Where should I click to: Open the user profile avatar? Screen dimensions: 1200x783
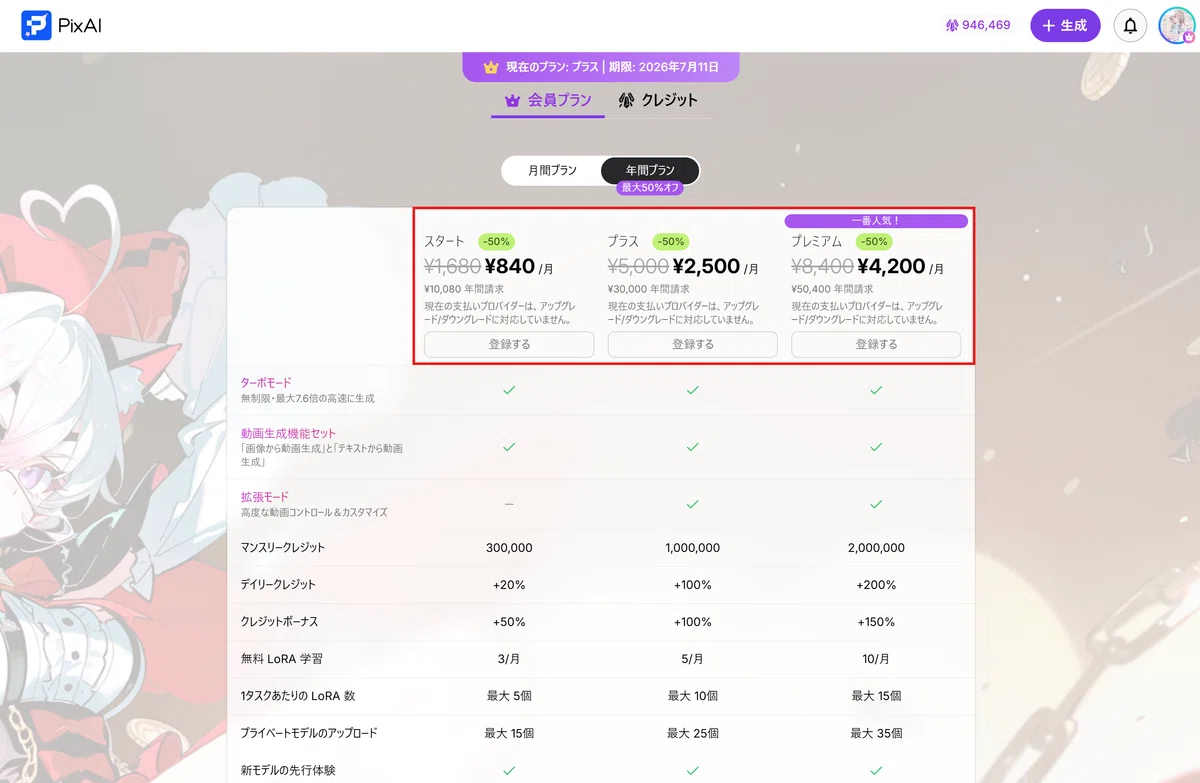(1176, 26)
